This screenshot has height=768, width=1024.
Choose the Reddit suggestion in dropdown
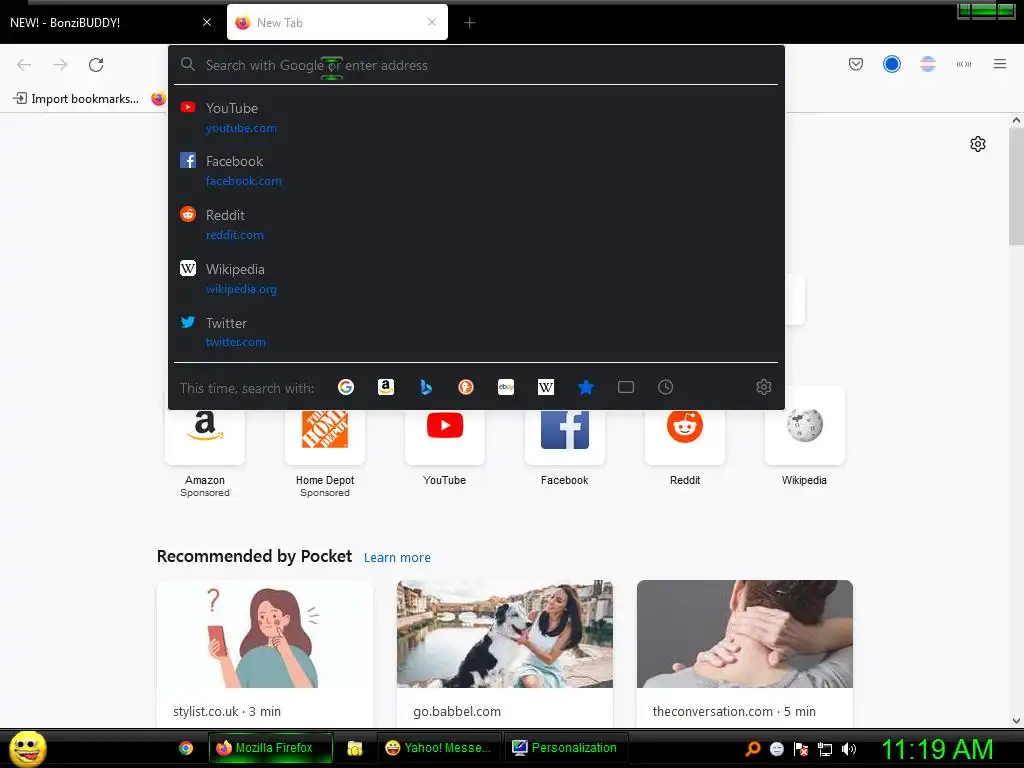click(x=476, y=225)
